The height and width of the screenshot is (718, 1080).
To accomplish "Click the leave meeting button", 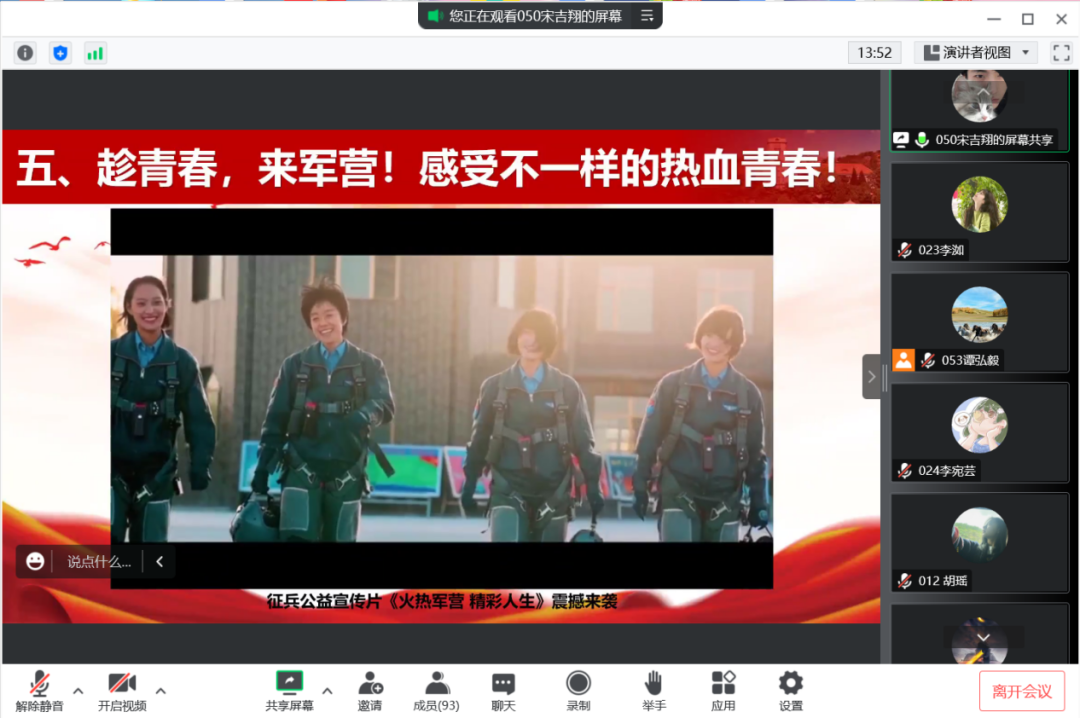I will [x=1021, y=691].
